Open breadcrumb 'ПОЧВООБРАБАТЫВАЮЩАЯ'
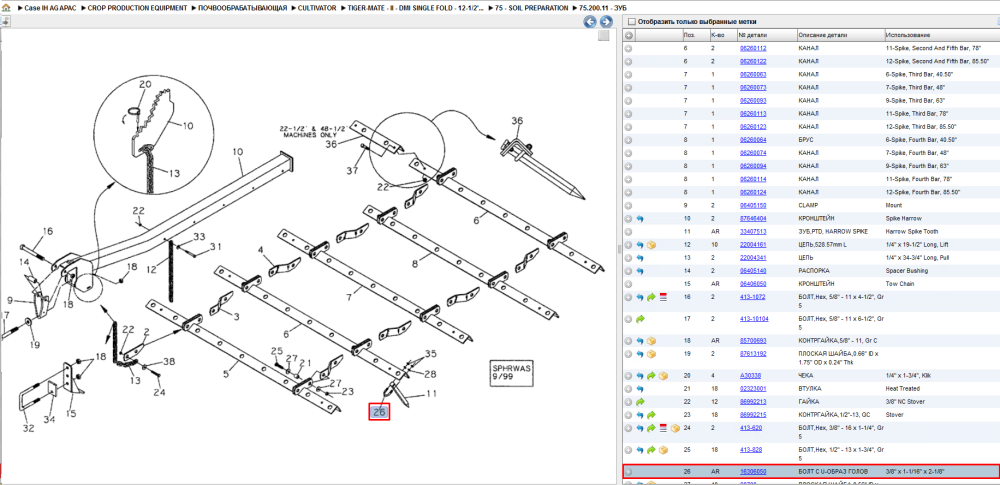 coord(243,8)
